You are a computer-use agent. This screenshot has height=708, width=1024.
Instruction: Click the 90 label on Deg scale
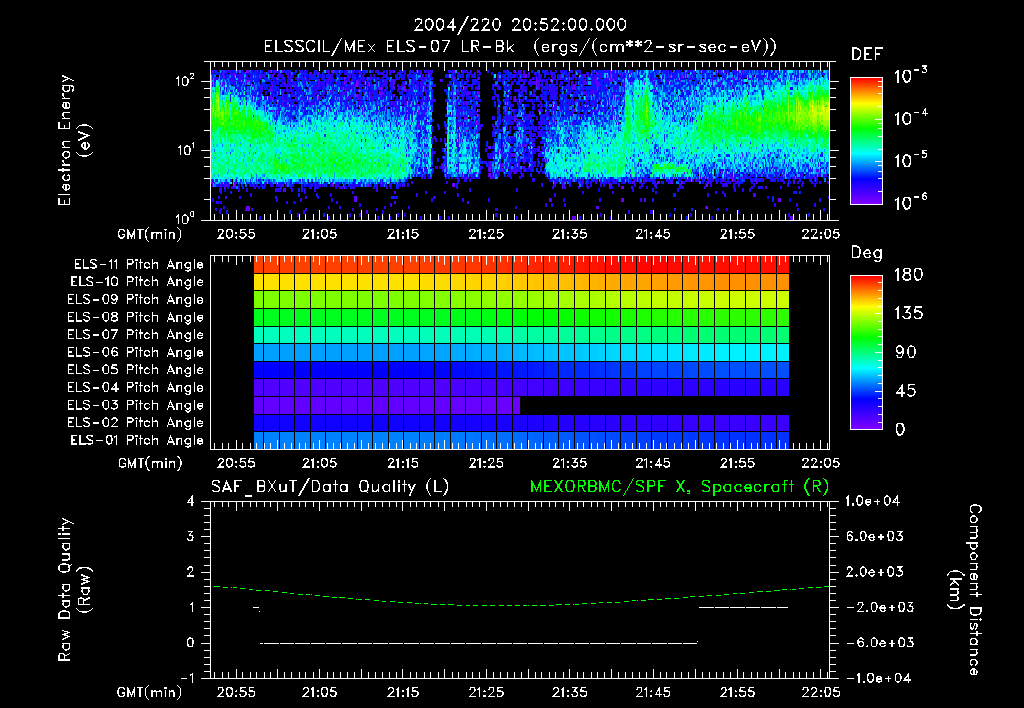(905, 353)
